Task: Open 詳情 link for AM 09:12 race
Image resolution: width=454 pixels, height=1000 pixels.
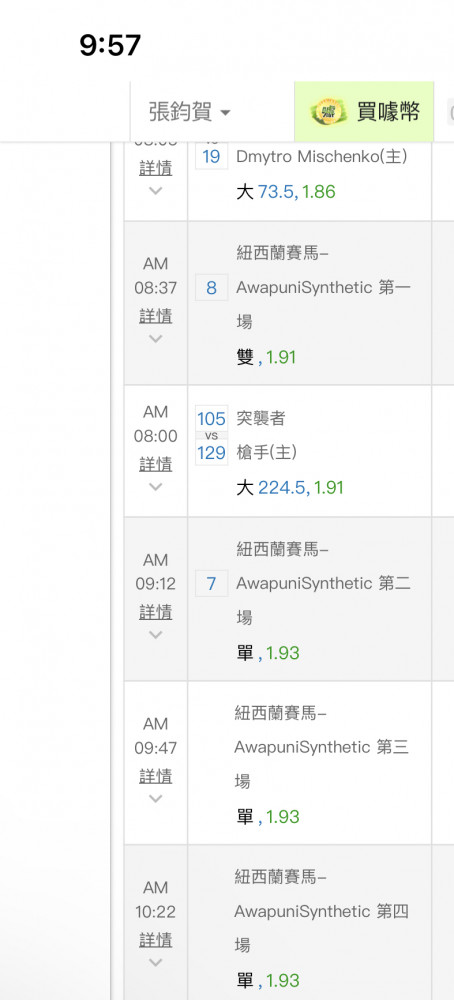Action: (156, 612)
